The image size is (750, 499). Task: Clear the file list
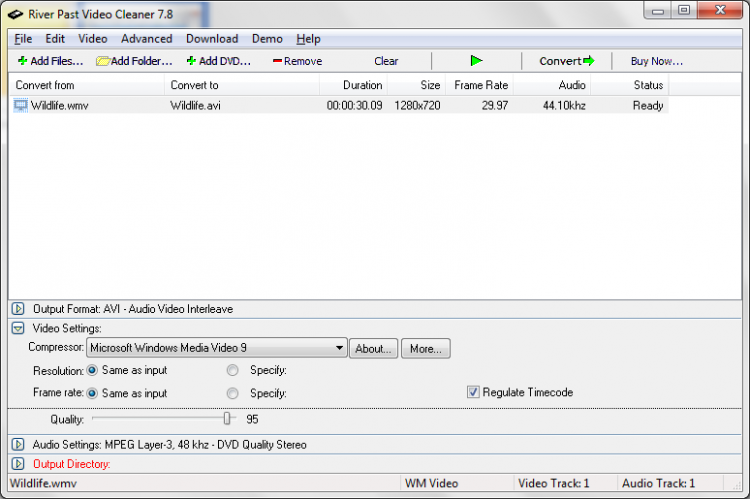click(x=386, y=61)
